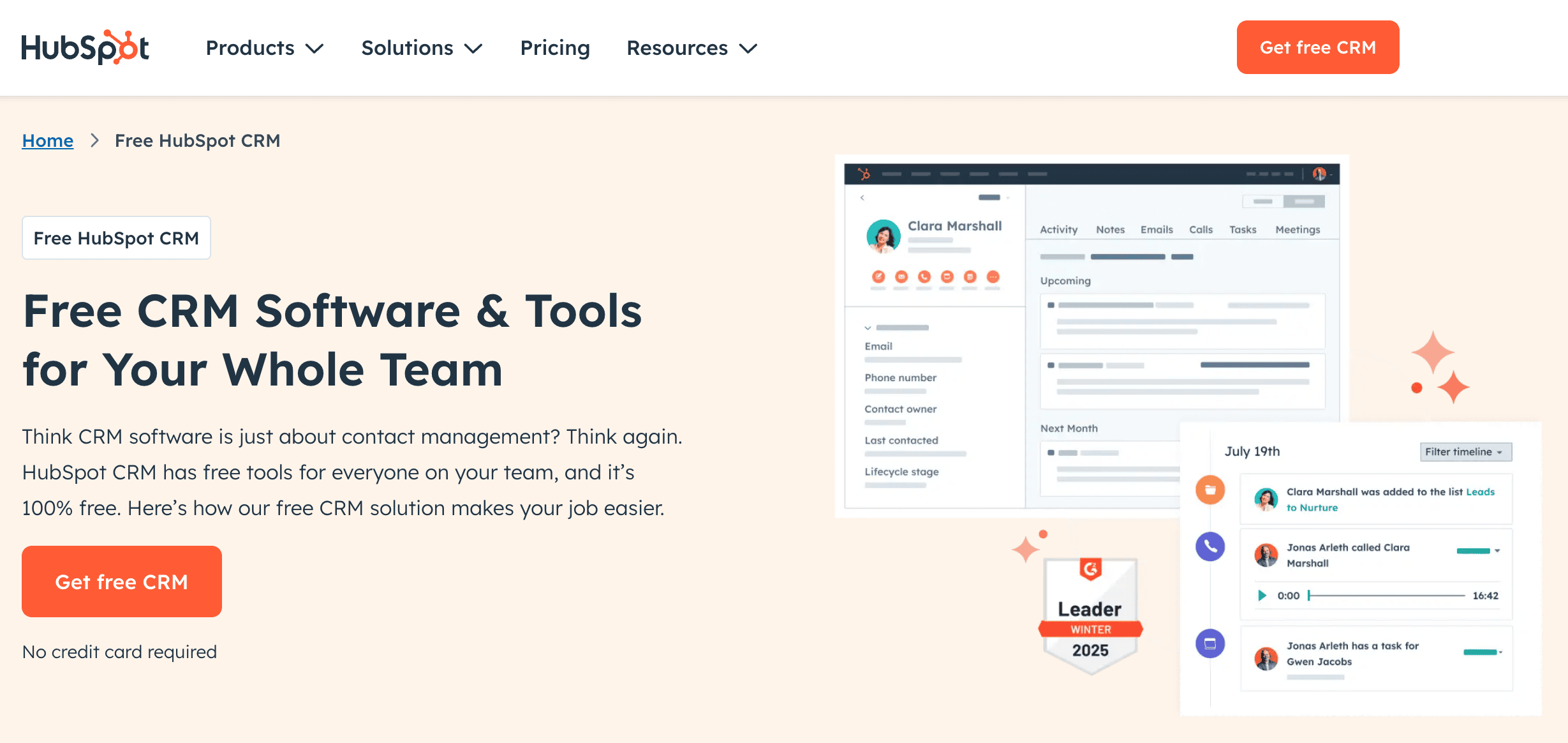This screenshot has height=743, width=1568.
Task: Click the meeting calendar icon on contact card
Action: click(971, 278)
